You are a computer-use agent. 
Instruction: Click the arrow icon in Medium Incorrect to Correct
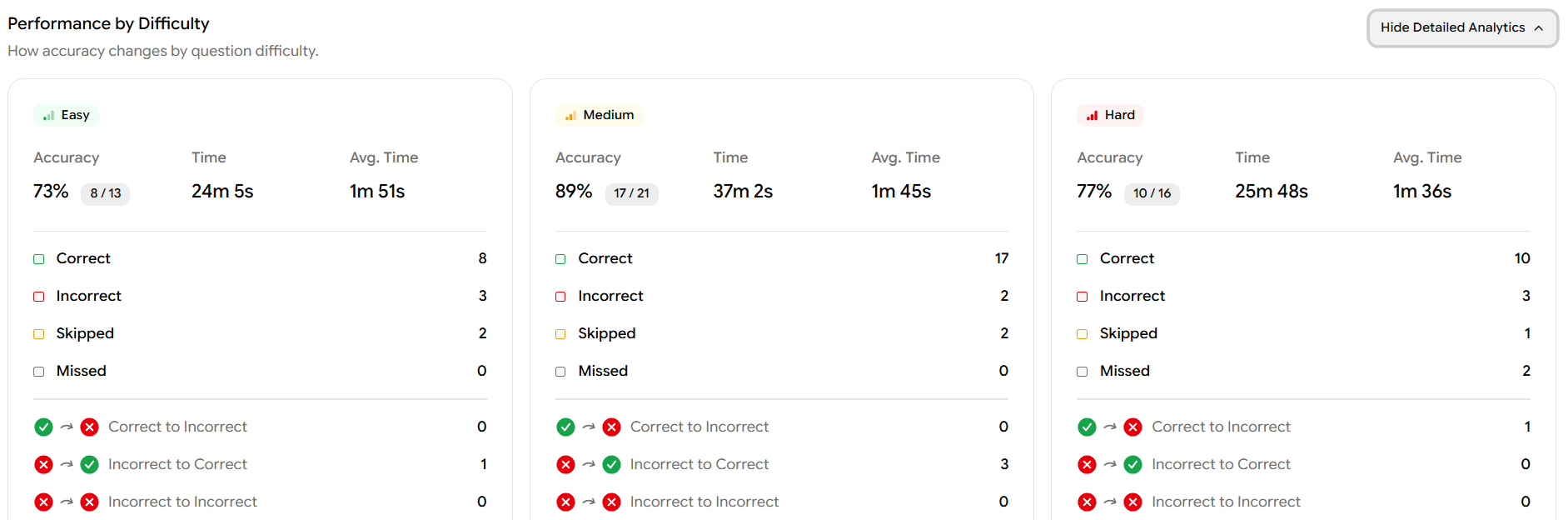tap(589, 465)
